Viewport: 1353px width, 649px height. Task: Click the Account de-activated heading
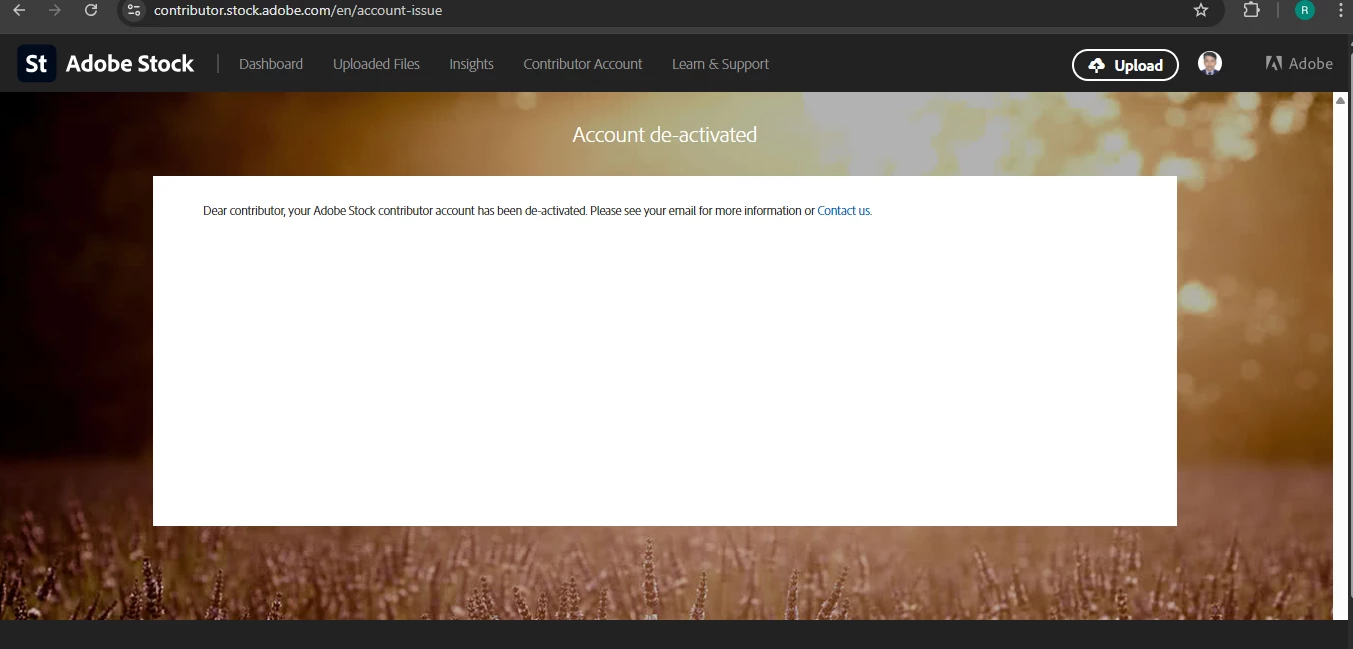click(x=664, y=134)
